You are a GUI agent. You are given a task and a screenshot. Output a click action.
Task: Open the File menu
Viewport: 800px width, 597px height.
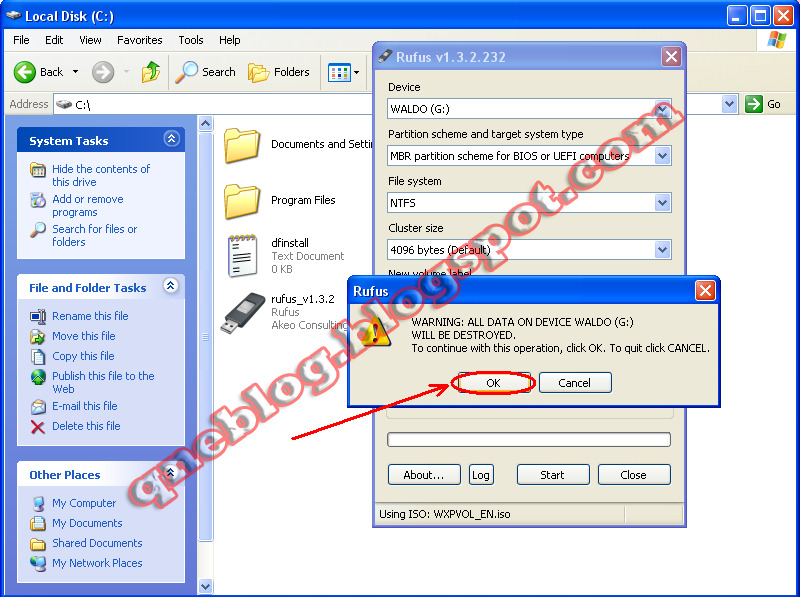click(21, 40)
